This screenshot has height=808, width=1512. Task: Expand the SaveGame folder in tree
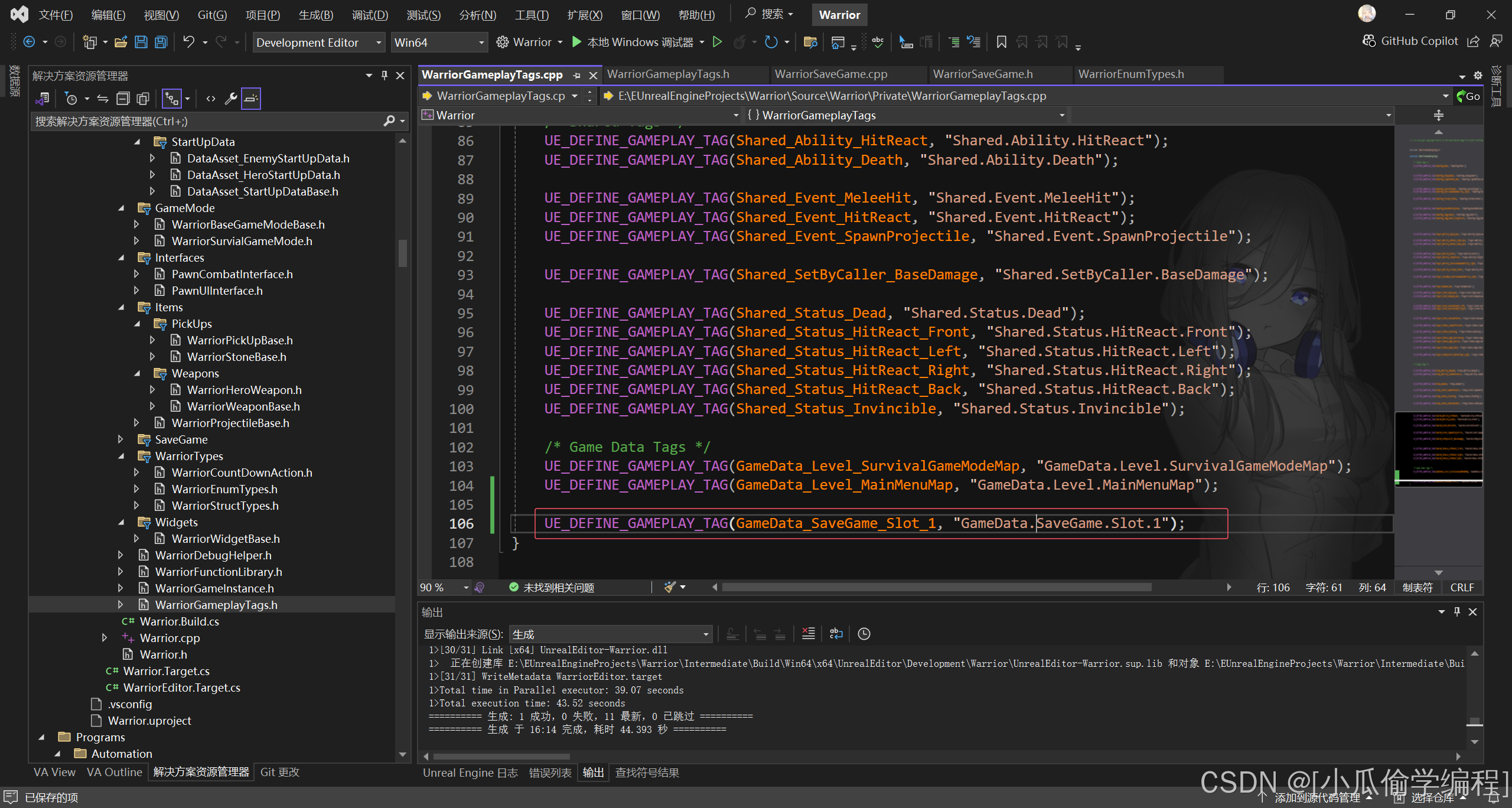[120, 439]
